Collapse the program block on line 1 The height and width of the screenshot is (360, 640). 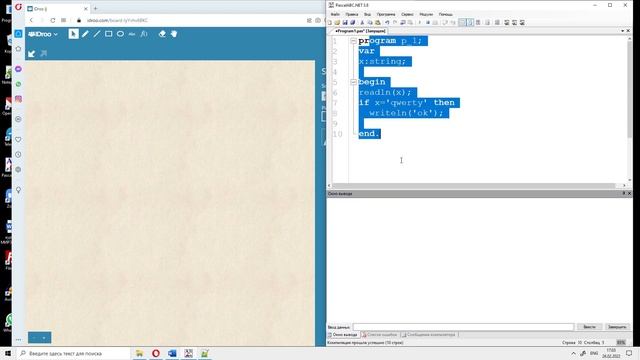[353, 41]
